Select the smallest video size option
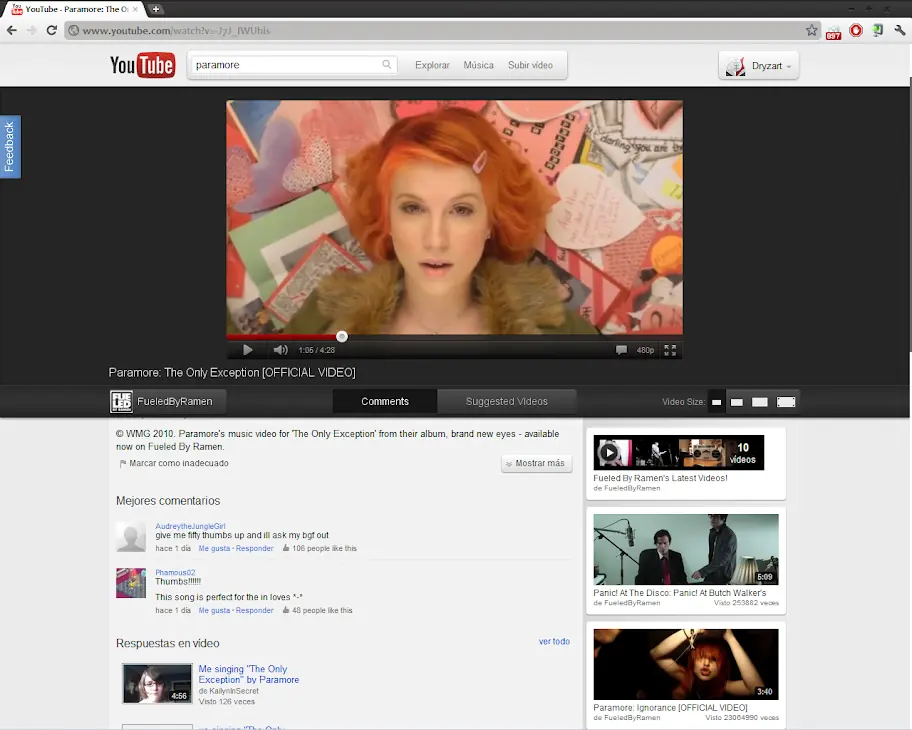 coord(717,402)
